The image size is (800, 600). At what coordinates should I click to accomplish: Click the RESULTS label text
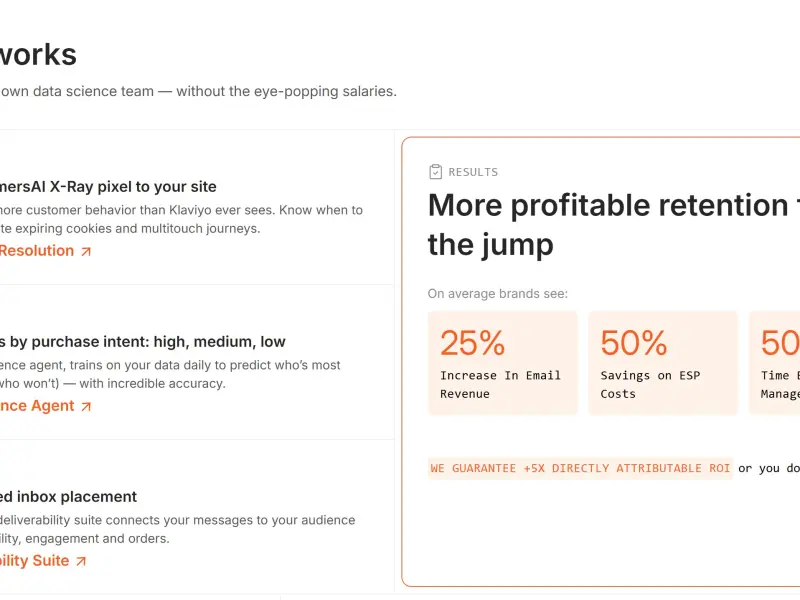[x=473, y=172]
